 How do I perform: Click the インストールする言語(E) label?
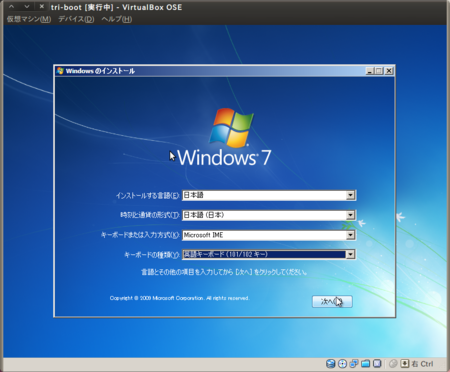(148, 196)
